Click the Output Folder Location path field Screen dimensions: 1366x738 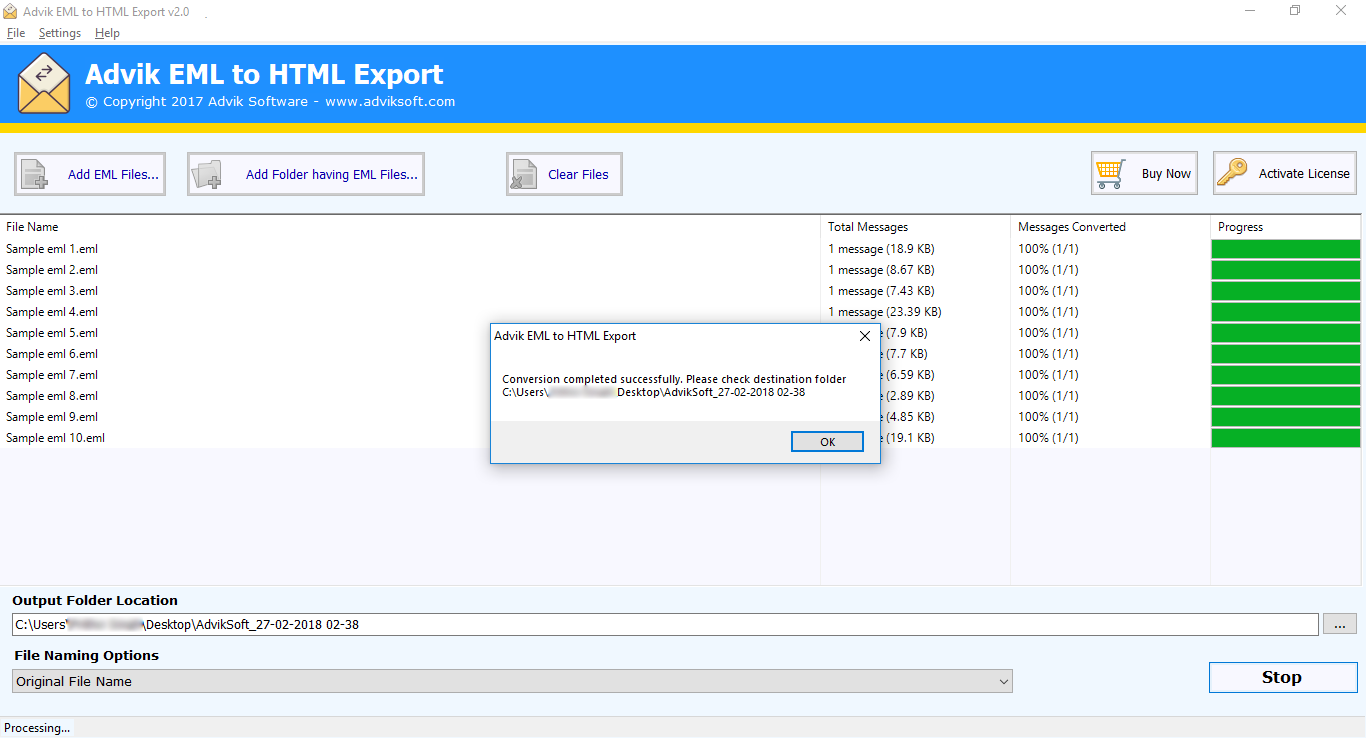665,624
